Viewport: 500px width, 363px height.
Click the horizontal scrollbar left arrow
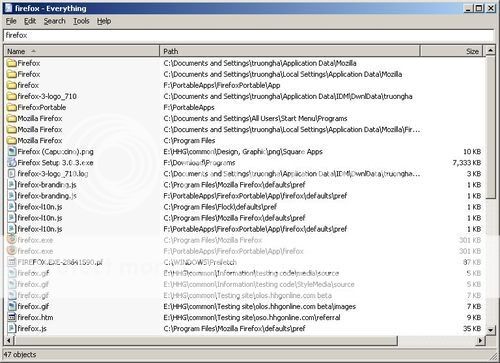(9, 341)
